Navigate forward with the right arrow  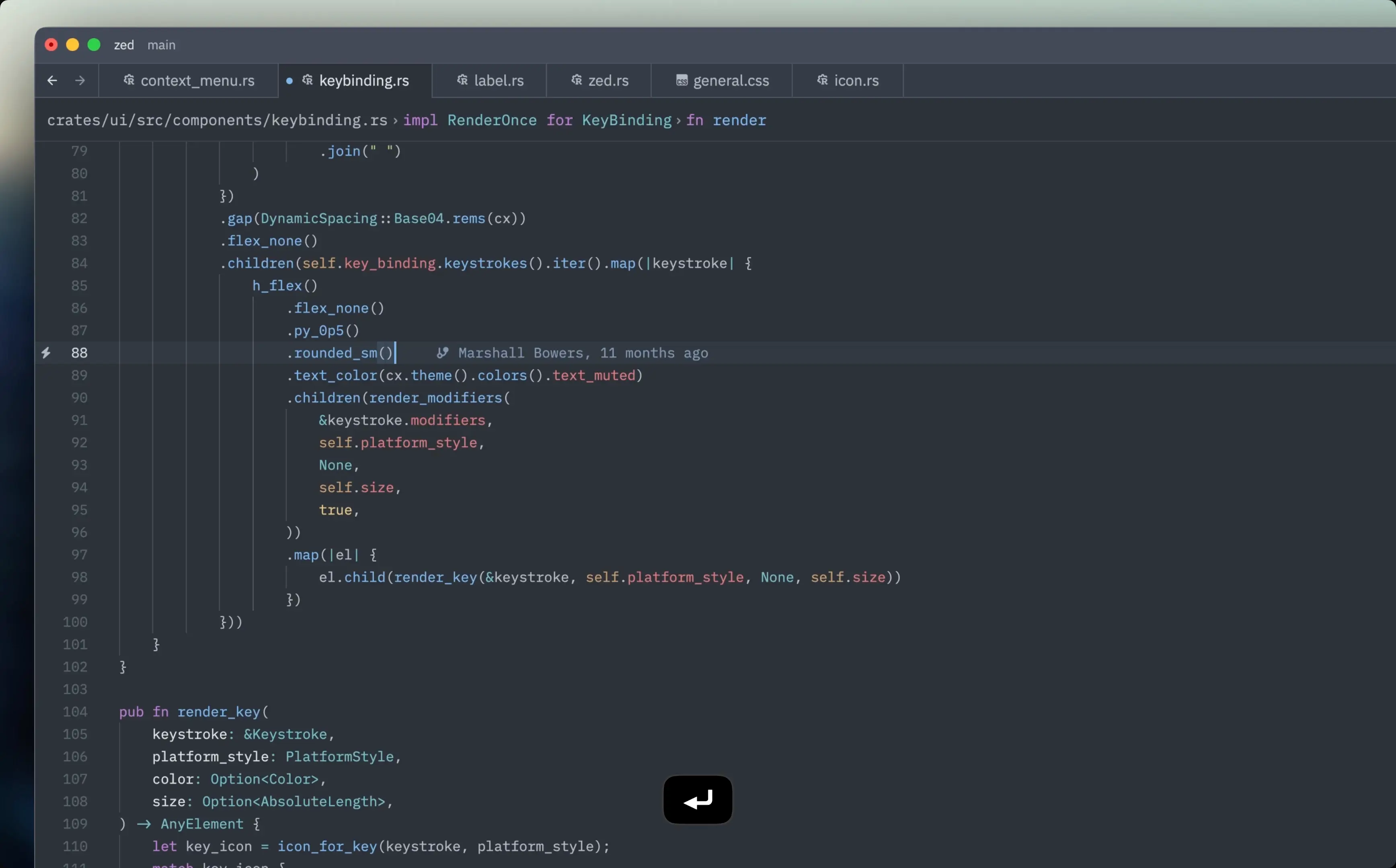tap(80, 80)
